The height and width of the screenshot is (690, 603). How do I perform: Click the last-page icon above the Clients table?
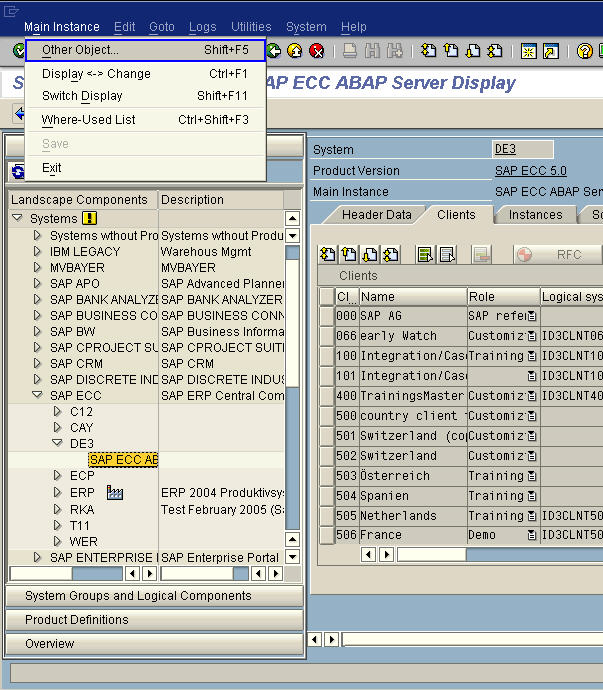(391, 254)
